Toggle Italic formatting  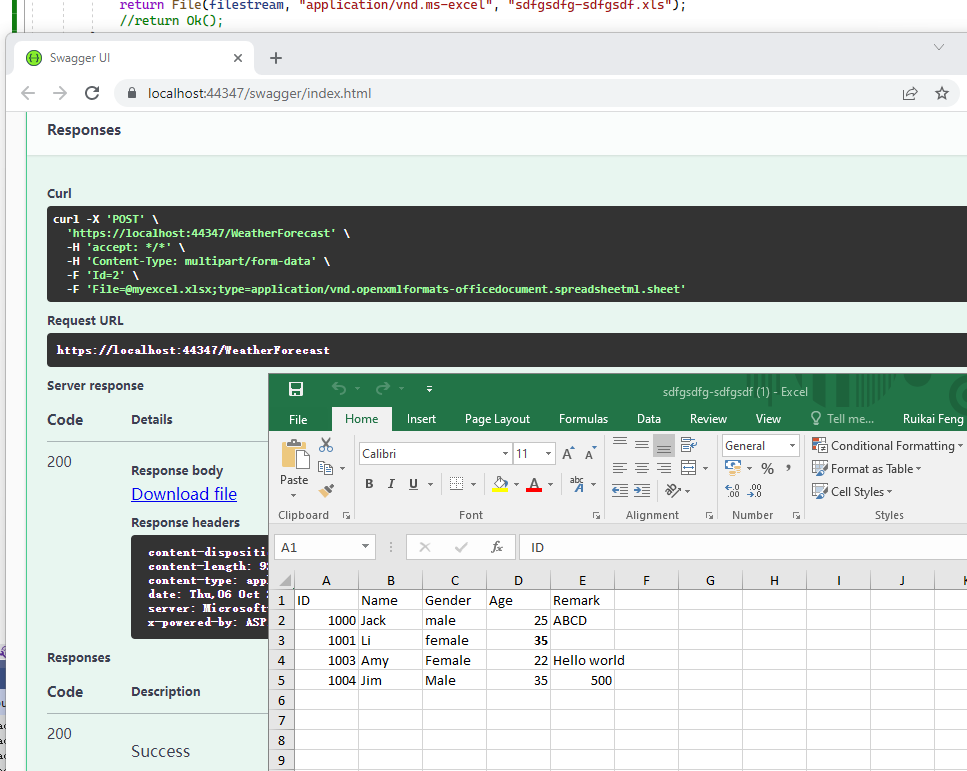(x=390, y=484)
